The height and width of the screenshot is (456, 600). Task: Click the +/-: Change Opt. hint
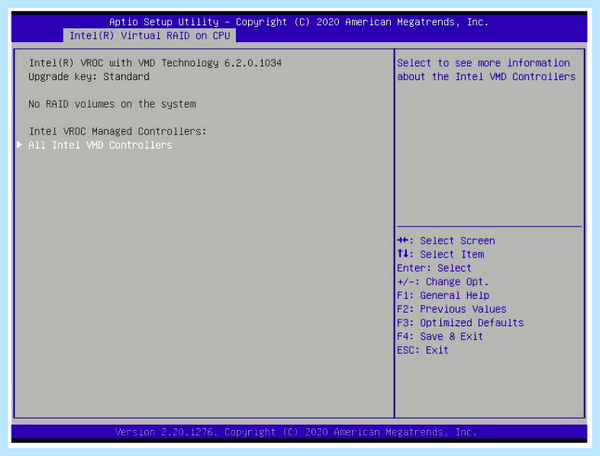point(443,282)
